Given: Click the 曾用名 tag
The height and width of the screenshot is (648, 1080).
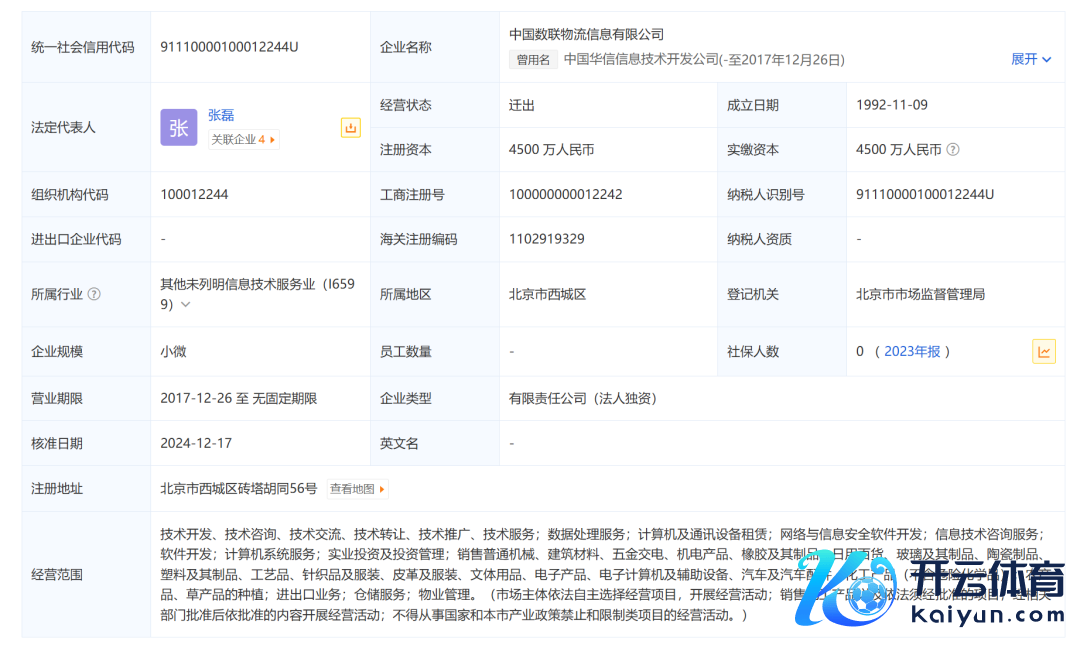Looking at the screenshot, I should click(532, 60).
